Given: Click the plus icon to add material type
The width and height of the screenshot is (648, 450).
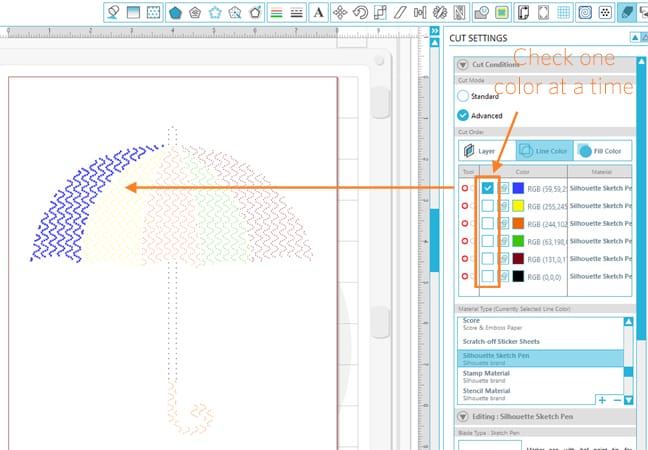Looking at the screenshot, I should coord(602,399).
